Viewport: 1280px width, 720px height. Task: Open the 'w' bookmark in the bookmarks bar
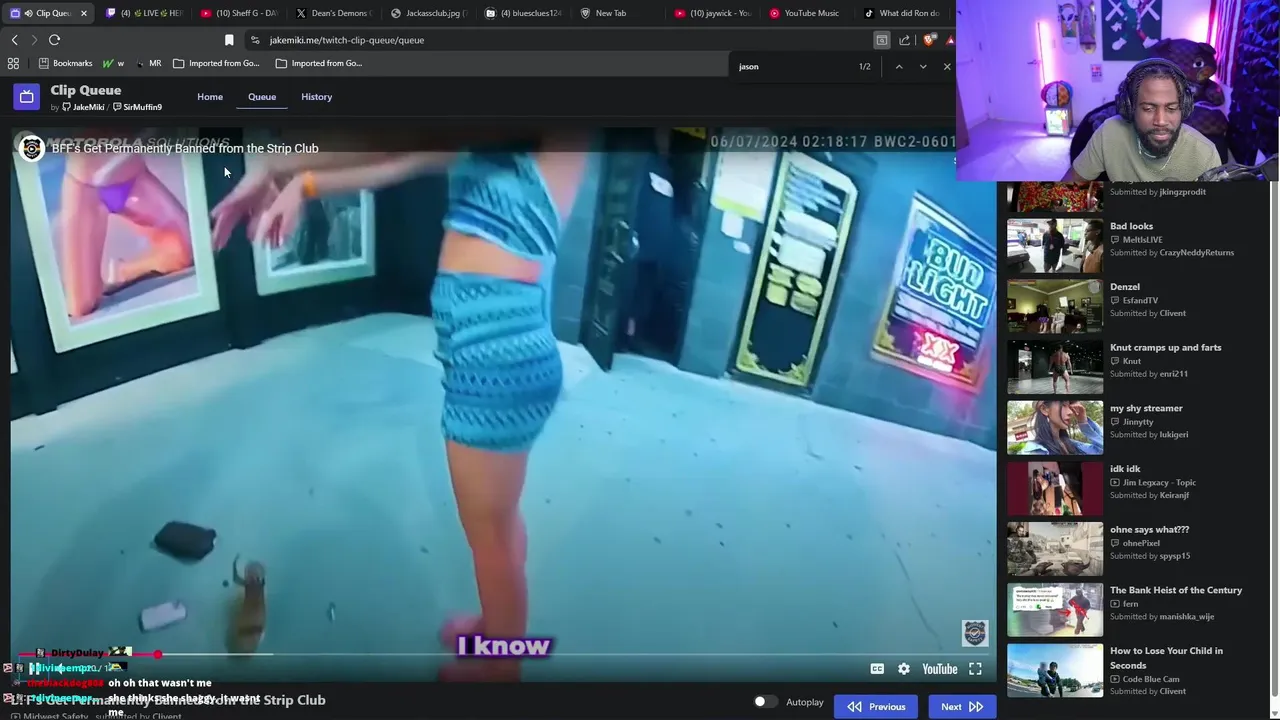tap(113, 63)
